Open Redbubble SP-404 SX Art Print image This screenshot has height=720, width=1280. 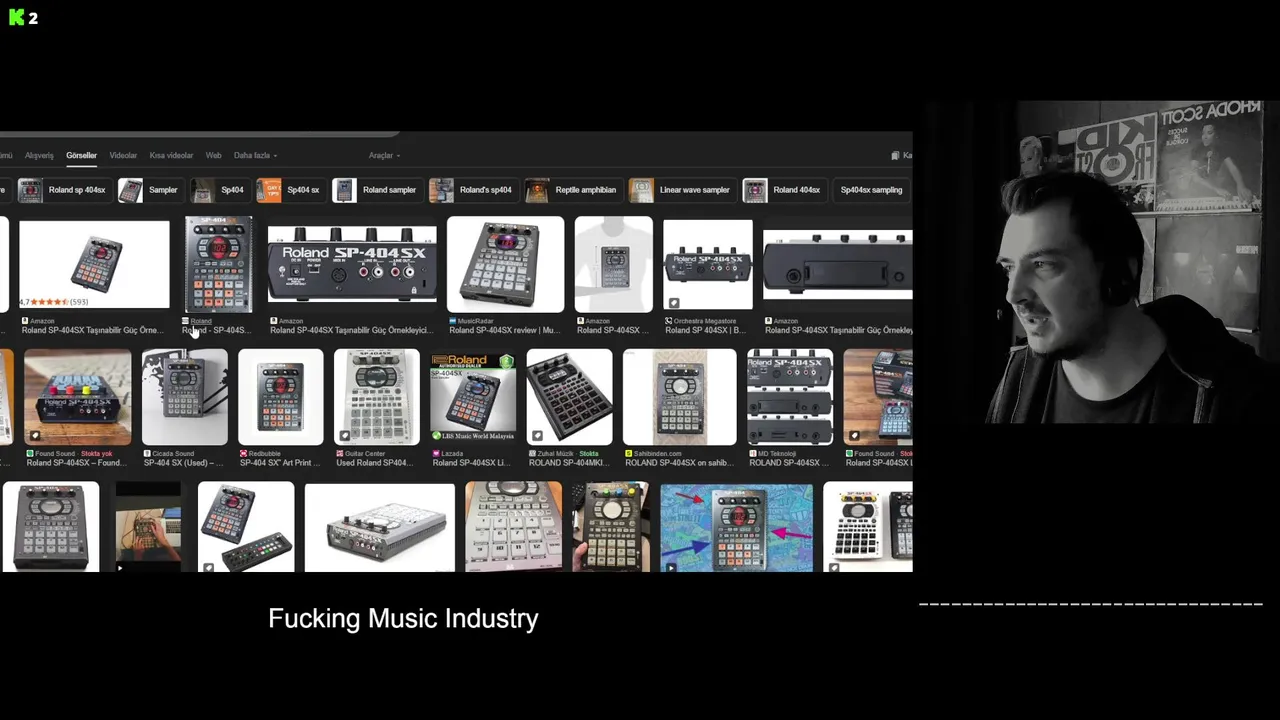pyautogui.click(x=281, y=397)
